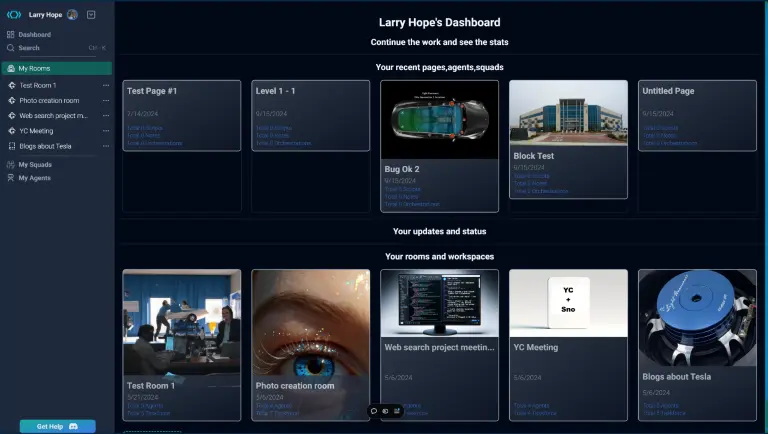Open Web search project room in the sidebar
Screen dimensions: 768x434
53,116
